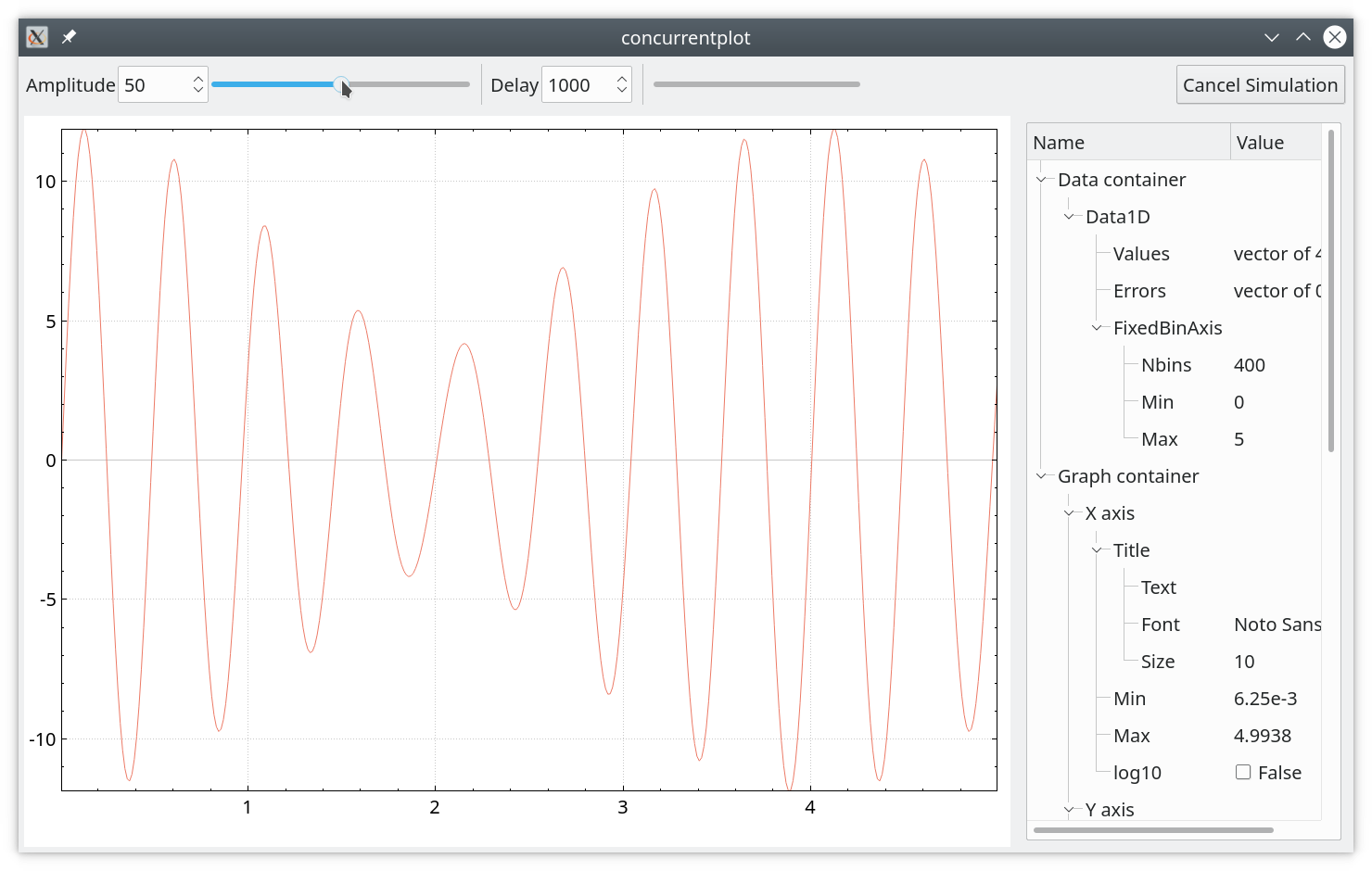Viewport: 1372px width, 871px height.
Task: Select the Size tree row
Action: coord(1175,662)
